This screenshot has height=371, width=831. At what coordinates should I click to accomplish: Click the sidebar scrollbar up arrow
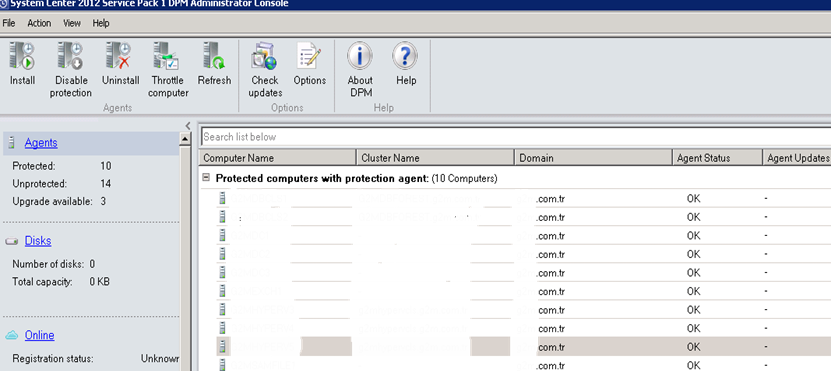click(185, 139)
